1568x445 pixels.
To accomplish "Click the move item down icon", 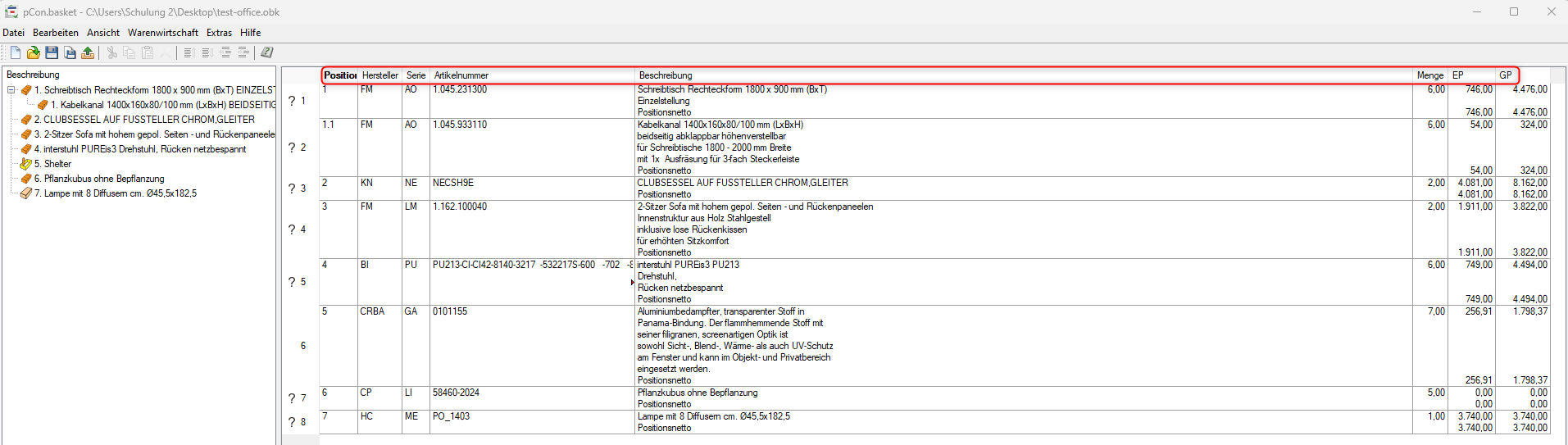I will (207, 52).
